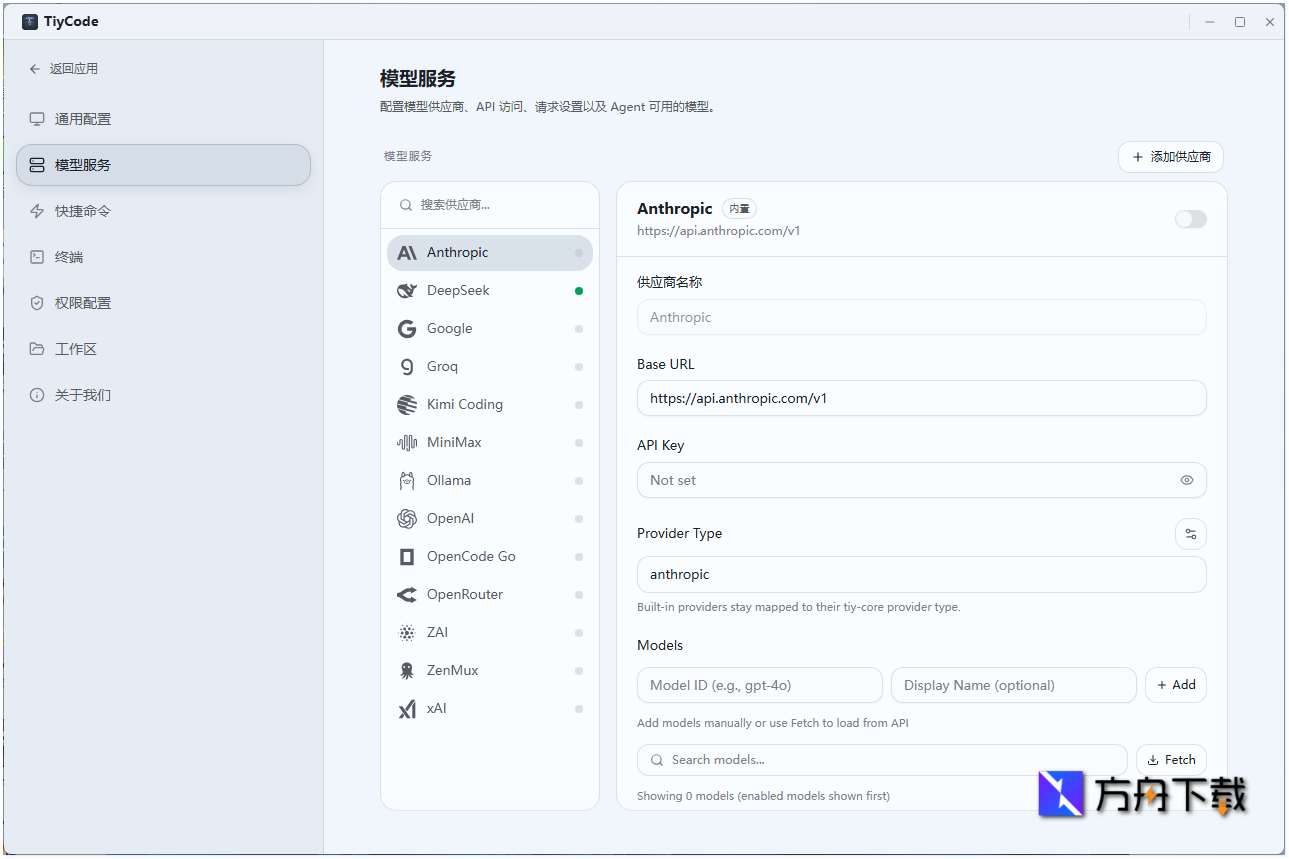The height and width of the screenshot is (859, 1289).
Task: Select the Kimi Coding provider row
Action: coord(490,405)
